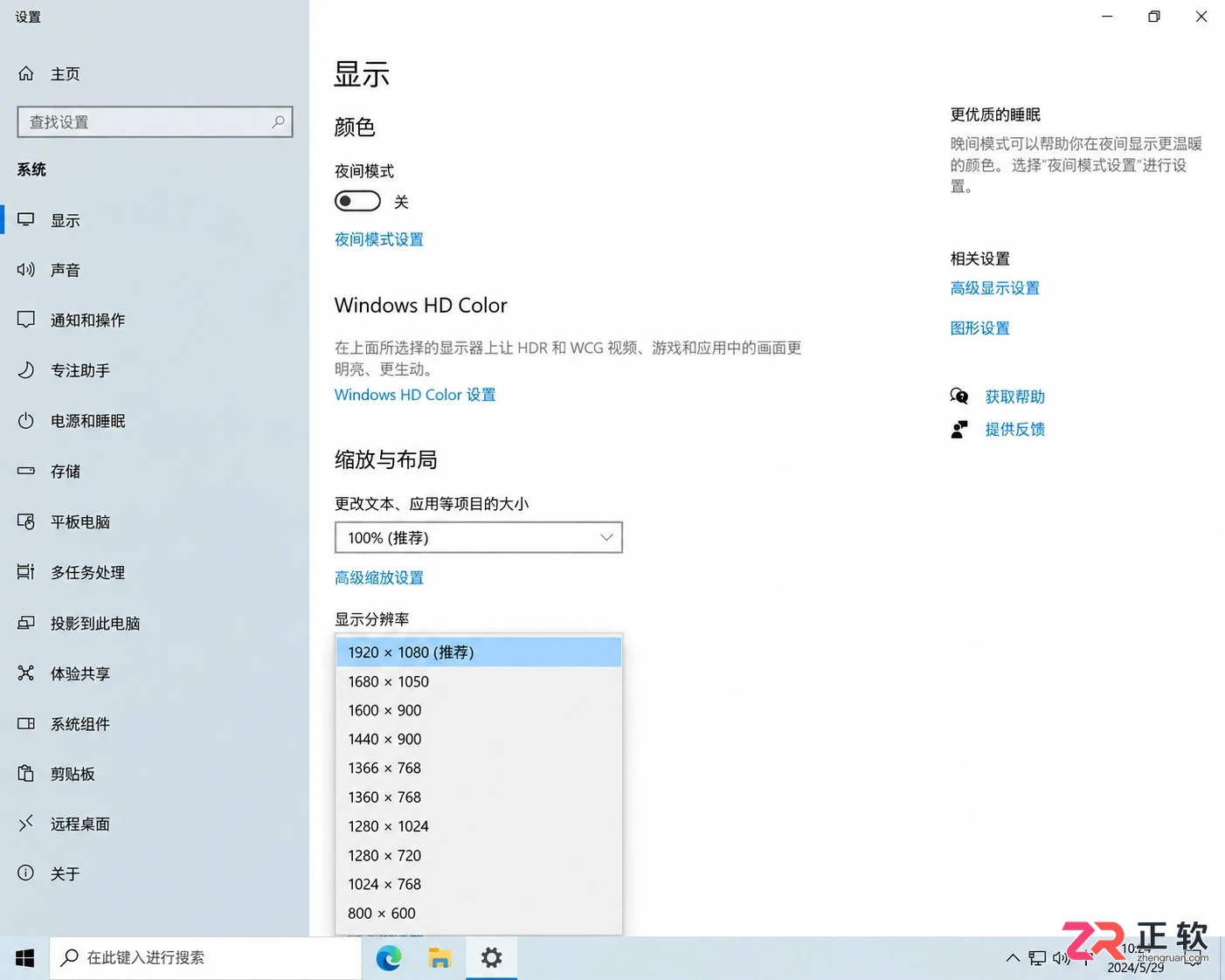The image size is (1225, 980).
Task: Open 多任务处理 settings page label
Action: [x=87, y=572]
